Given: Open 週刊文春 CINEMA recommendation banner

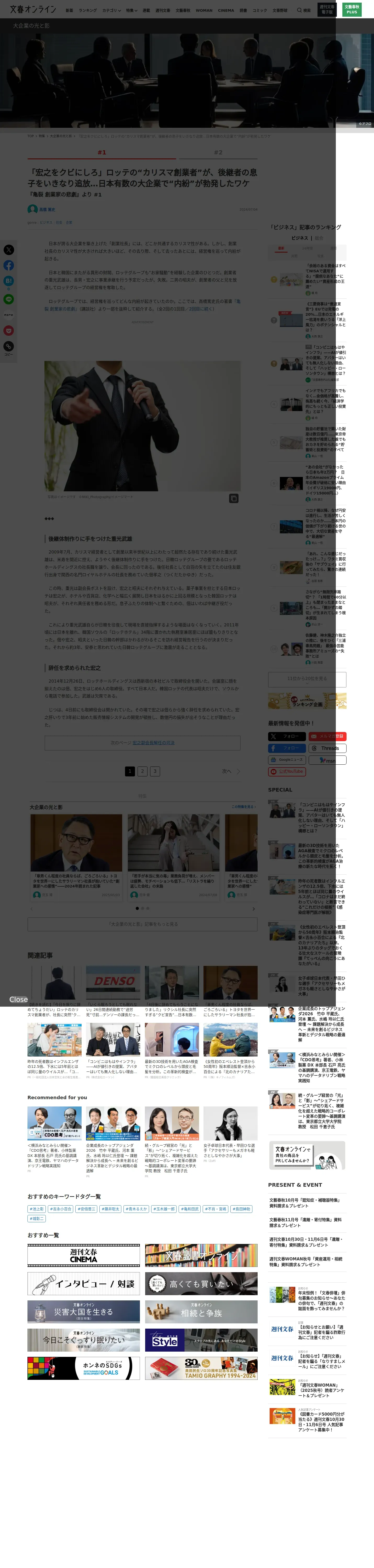Looking at the screenshot, I should pyautogui.click(x=83, y=1256).
